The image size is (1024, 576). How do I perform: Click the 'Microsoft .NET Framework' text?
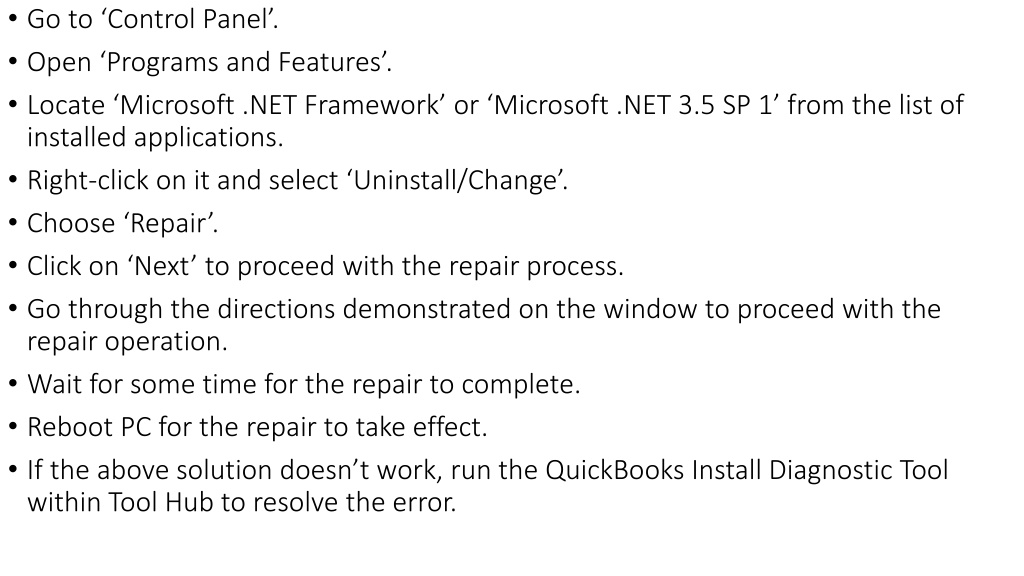pyautogui.click(x=280, y=105)
